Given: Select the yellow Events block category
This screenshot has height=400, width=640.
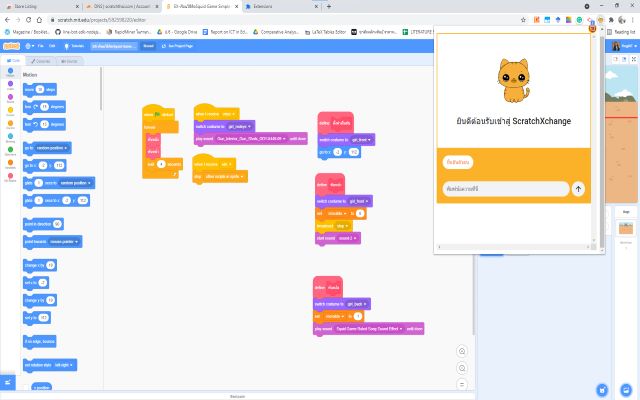Looking at the screenshot, I should point(10,111).
